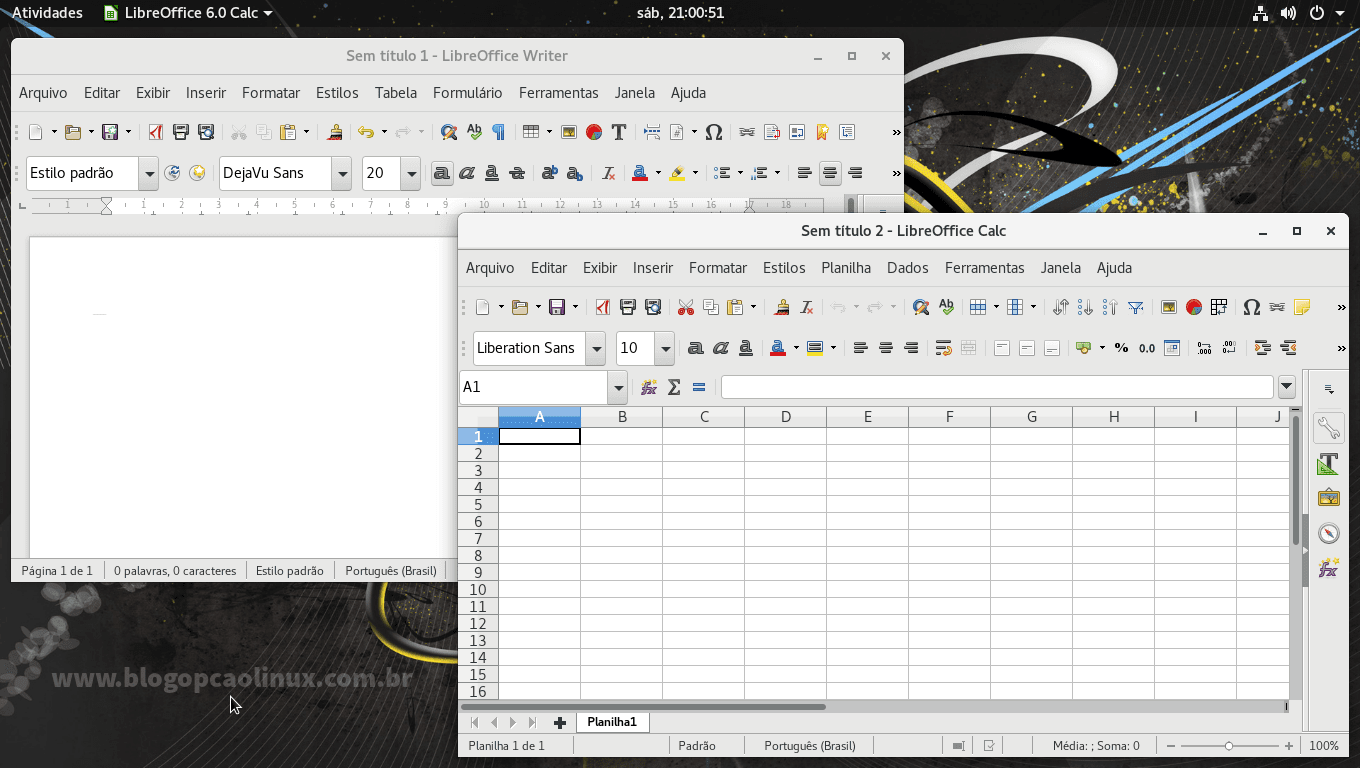
Task: Click the clock sáb, 21:00:51
Action: click(680, 13)
